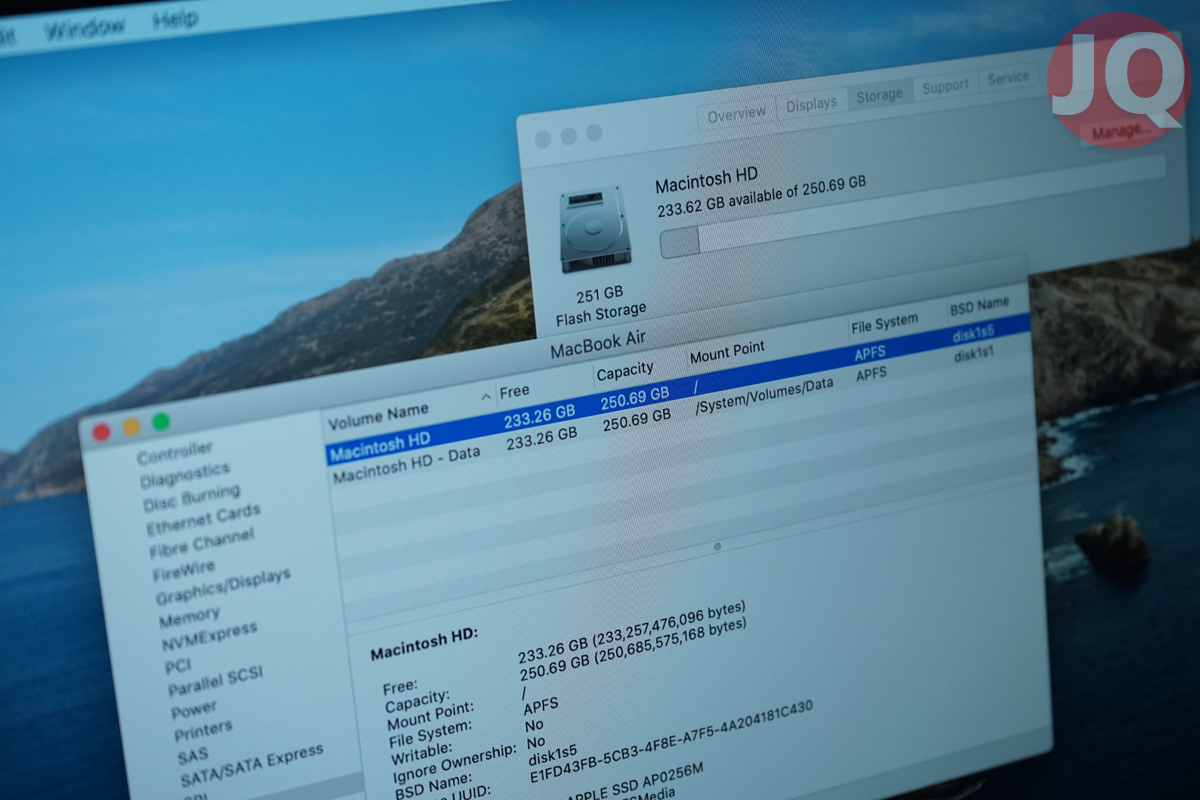This screenshot has height=800, width=1200.
Task: Select the Macintosh HD - Data volume row
Action: click(680, 412)
